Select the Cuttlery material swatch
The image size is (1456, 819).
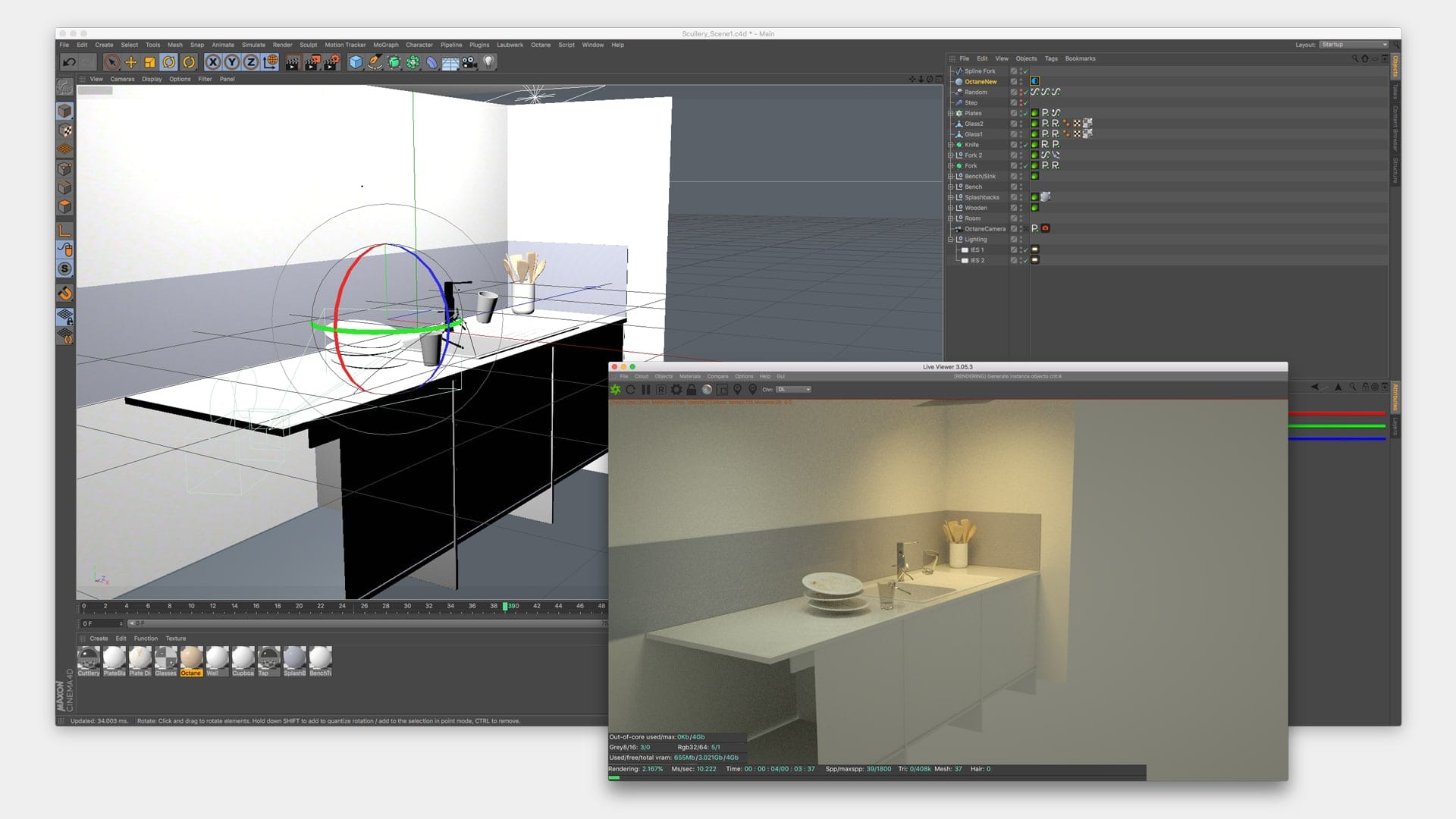pyautogui.click(x=89, y=661)
